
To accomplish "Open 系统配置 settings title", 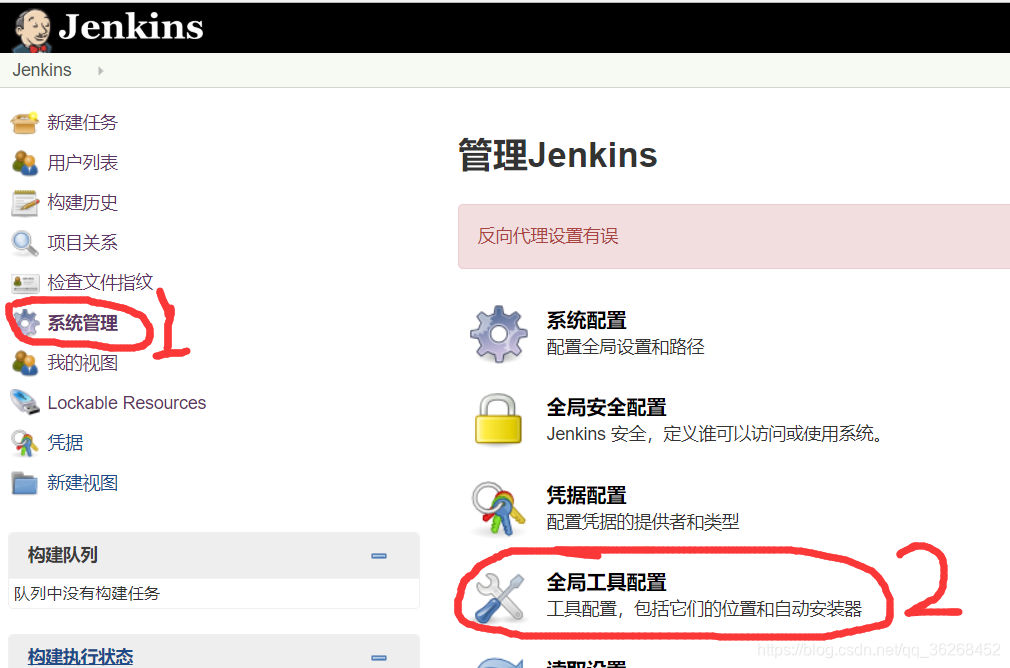I will [x=586, y=320].
